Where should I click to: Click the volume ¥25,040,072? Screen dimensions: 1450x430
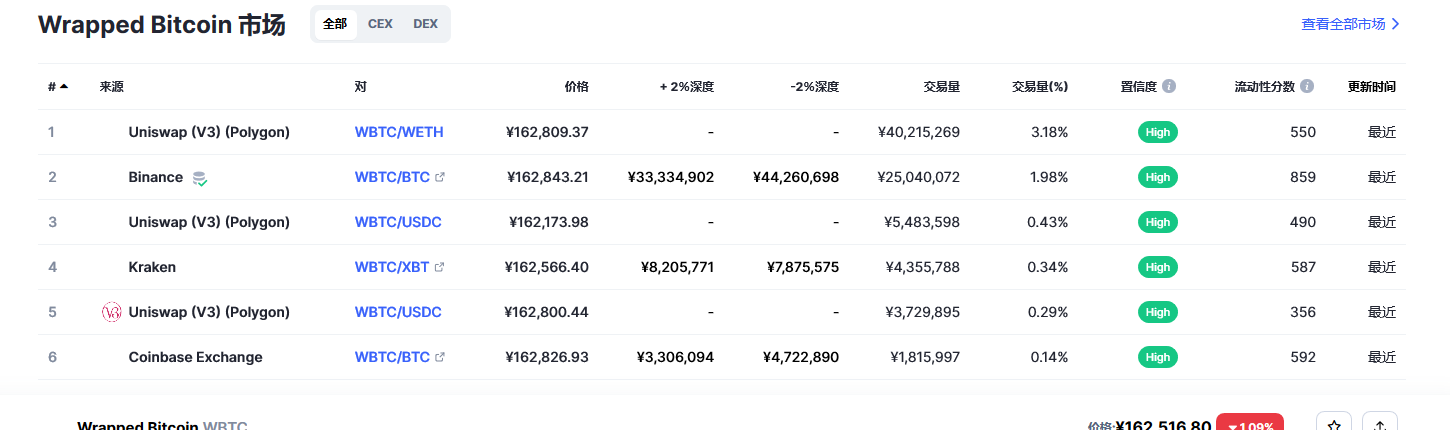click(918, 177)
